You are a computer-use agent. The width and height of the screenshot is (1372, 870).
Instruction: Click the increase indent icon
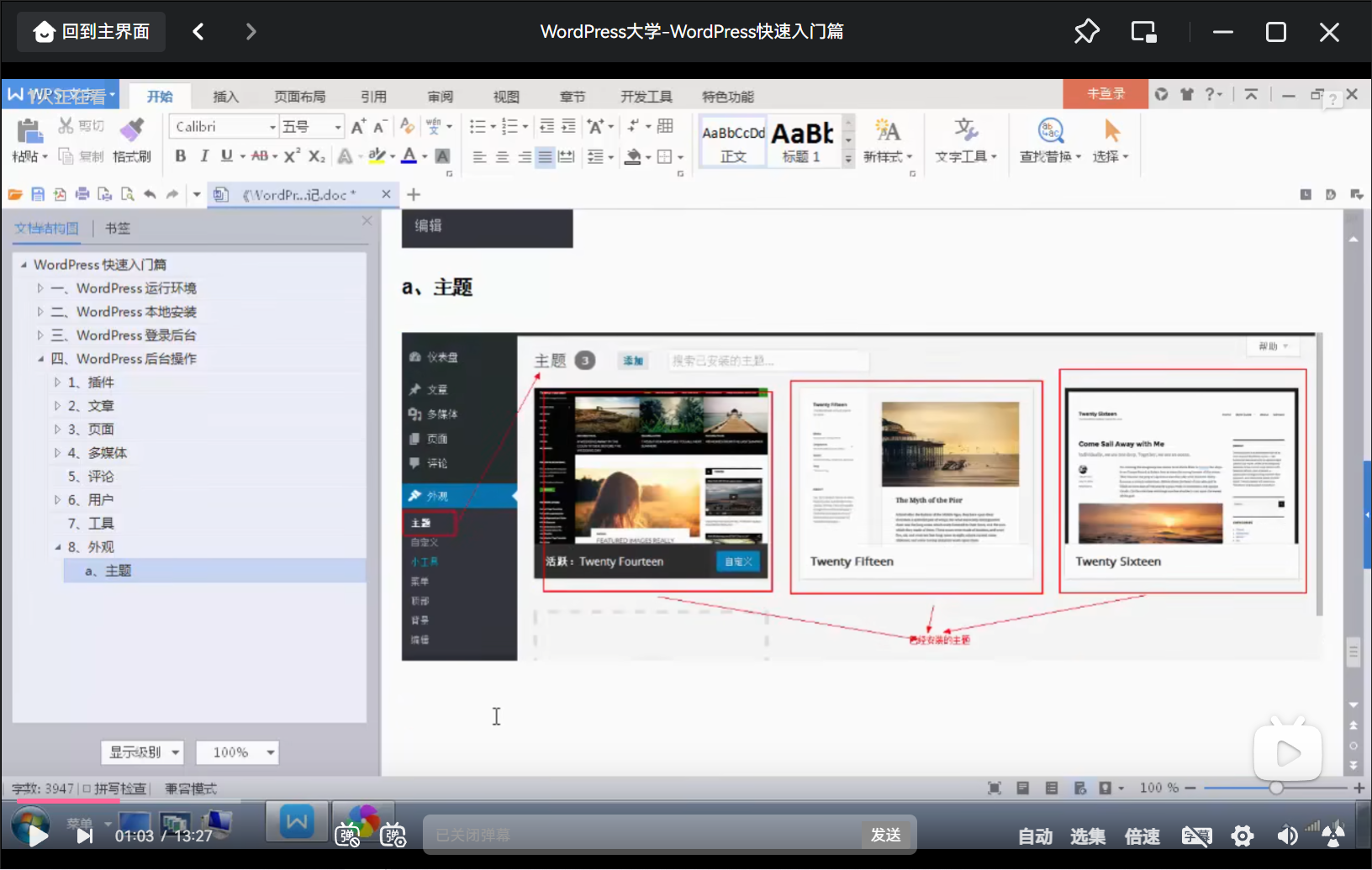(568, 126)
